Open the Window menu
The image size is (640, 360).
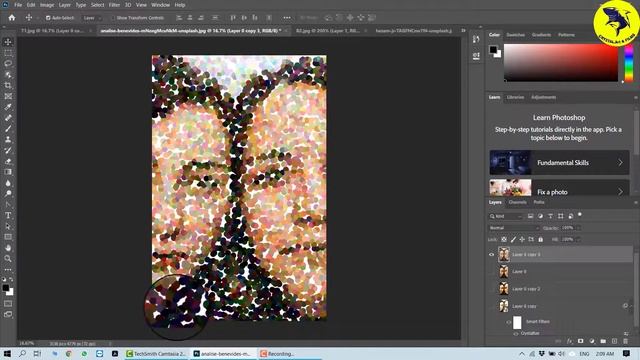tap(160, 5)
